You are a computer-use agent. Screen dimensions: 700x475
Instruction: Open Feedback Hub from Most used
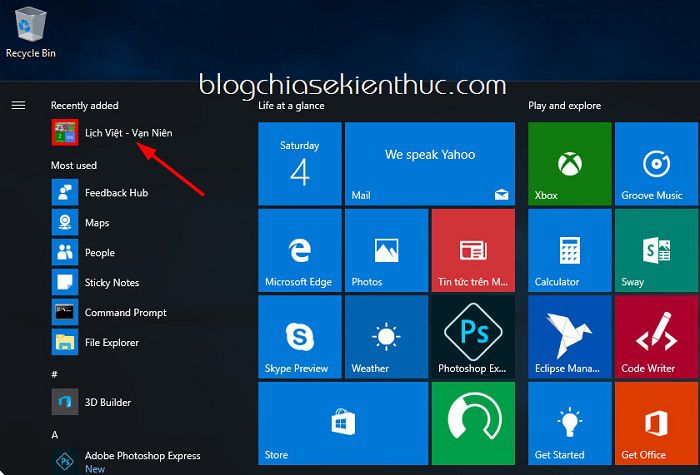point(100,192)
